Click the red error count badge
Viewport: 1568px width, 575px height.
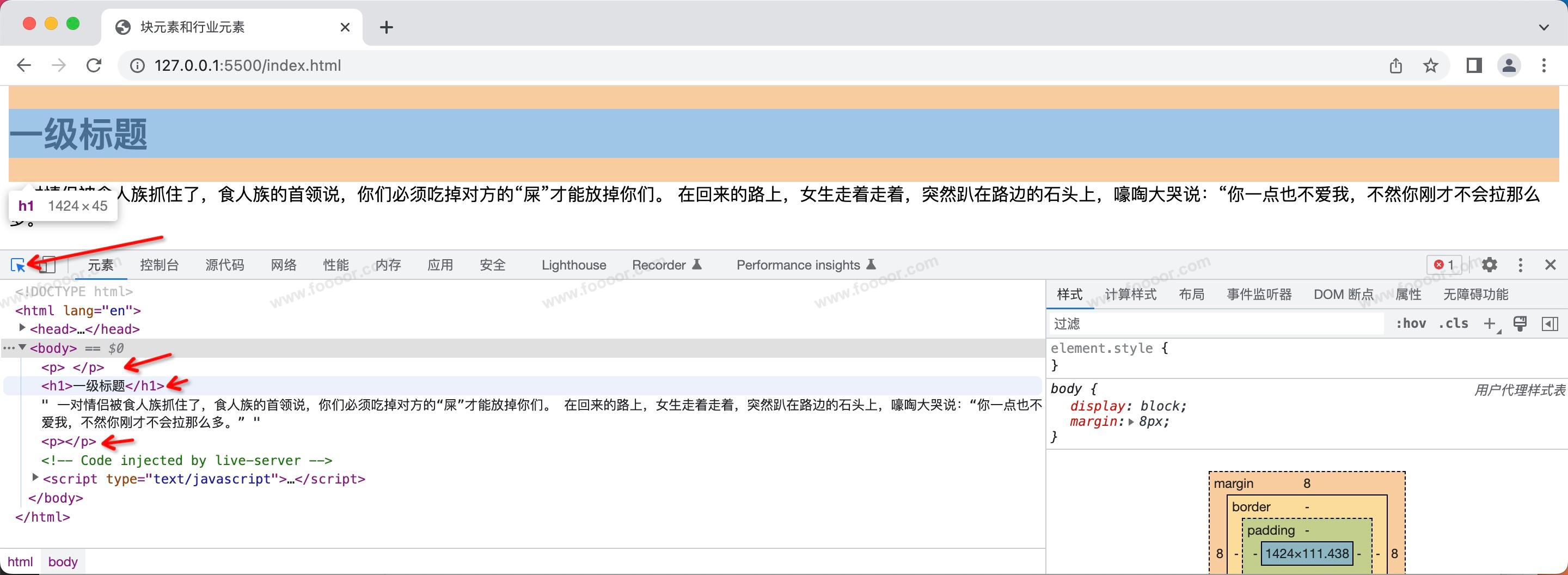tap(1444, 265)
